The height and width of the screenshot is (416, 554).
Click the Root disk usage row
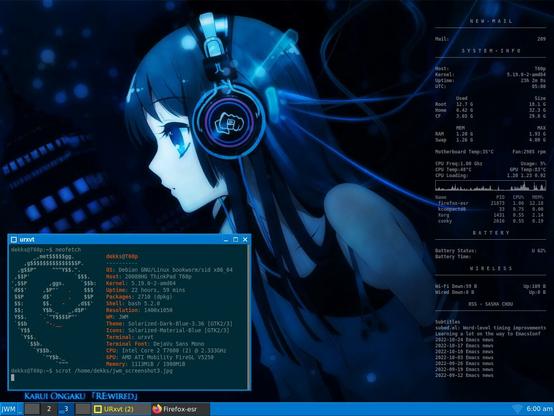click(490, 104)
